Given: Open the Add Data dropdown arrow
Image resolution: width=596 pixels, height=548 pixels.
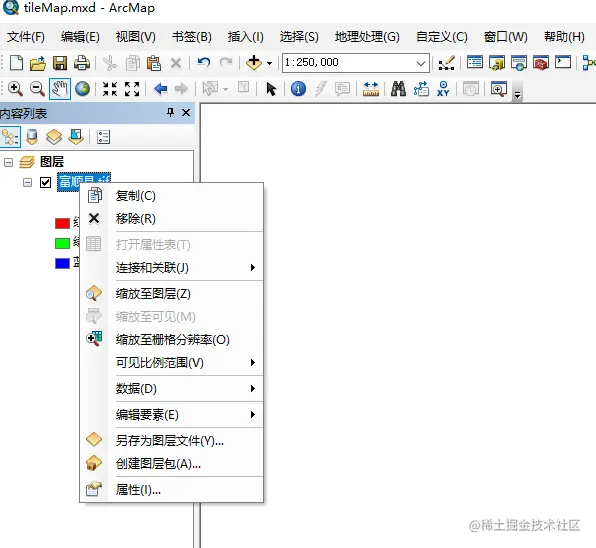Looking at the screenshot, I should [x=269, y=63].
